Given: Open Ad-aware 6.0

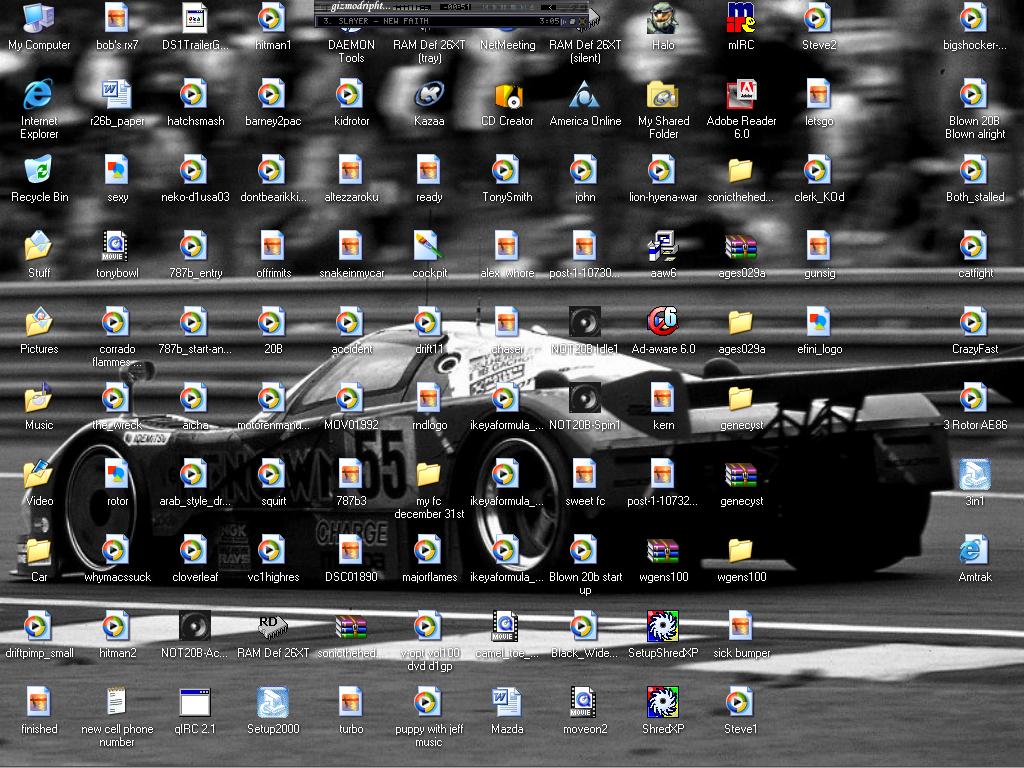Looking at the screenshot, I should 663,323.
